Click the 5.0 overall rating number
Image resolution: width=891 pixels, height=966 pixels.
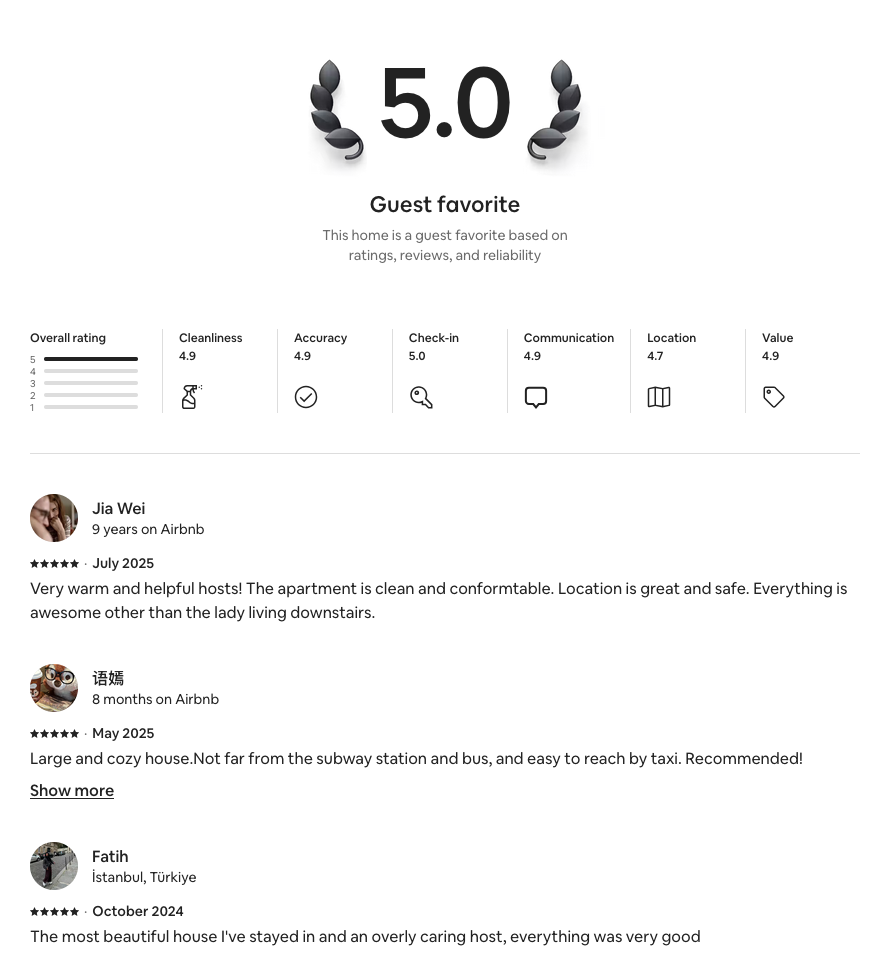[x=445, y=102]
